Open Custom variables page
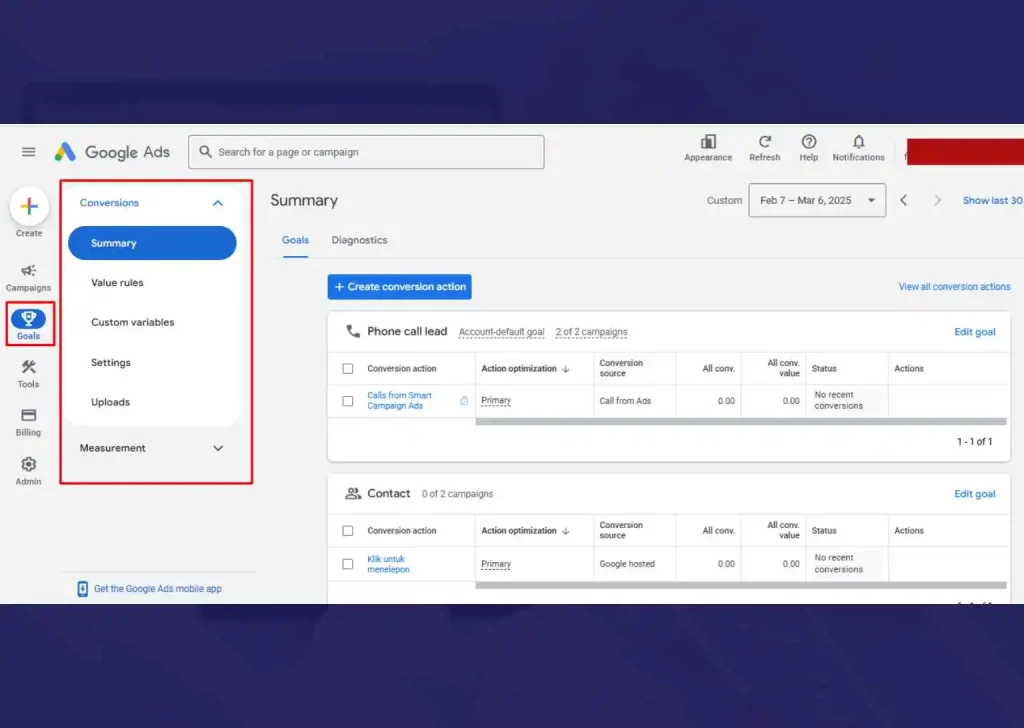Image resolution: width=1024 pixels, height=728 pixels. point(133,323)
